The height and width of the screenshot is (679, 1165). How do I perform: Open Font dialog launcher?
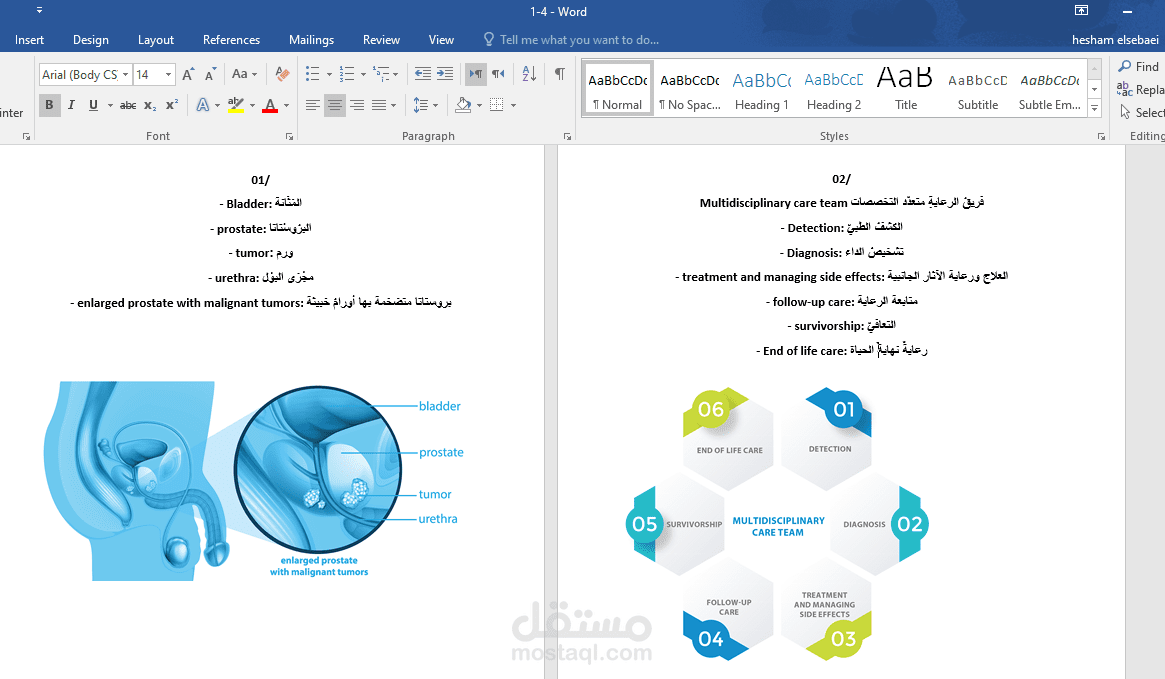click(290, 137)
